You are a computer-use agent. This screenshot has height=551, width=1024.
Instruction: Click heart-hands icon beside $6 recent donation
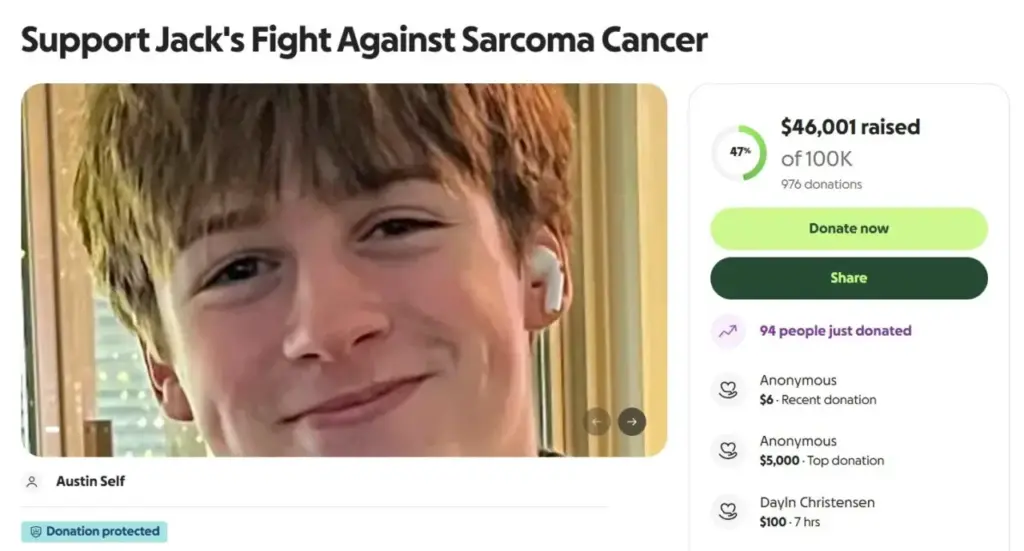pyautogui.click(x=728, y=390)
